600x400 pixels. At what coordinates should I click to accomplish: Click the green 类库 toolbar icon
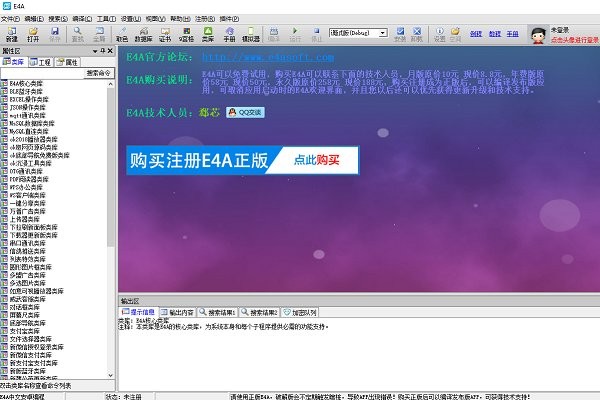tap(208, 34)
